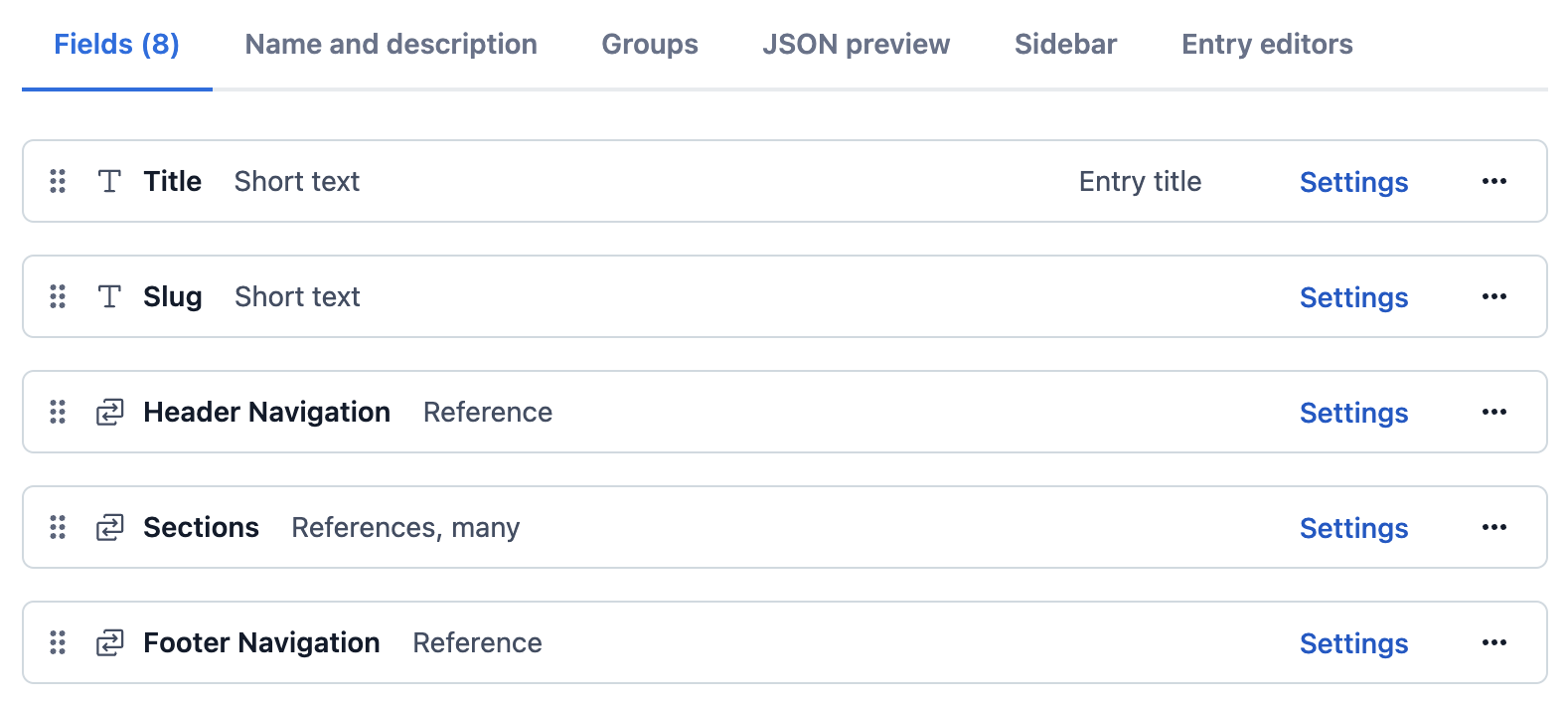The width and height of the screenshot is (1568, 706).
Task: Open the Entry editors tab
Action: 1266,44
